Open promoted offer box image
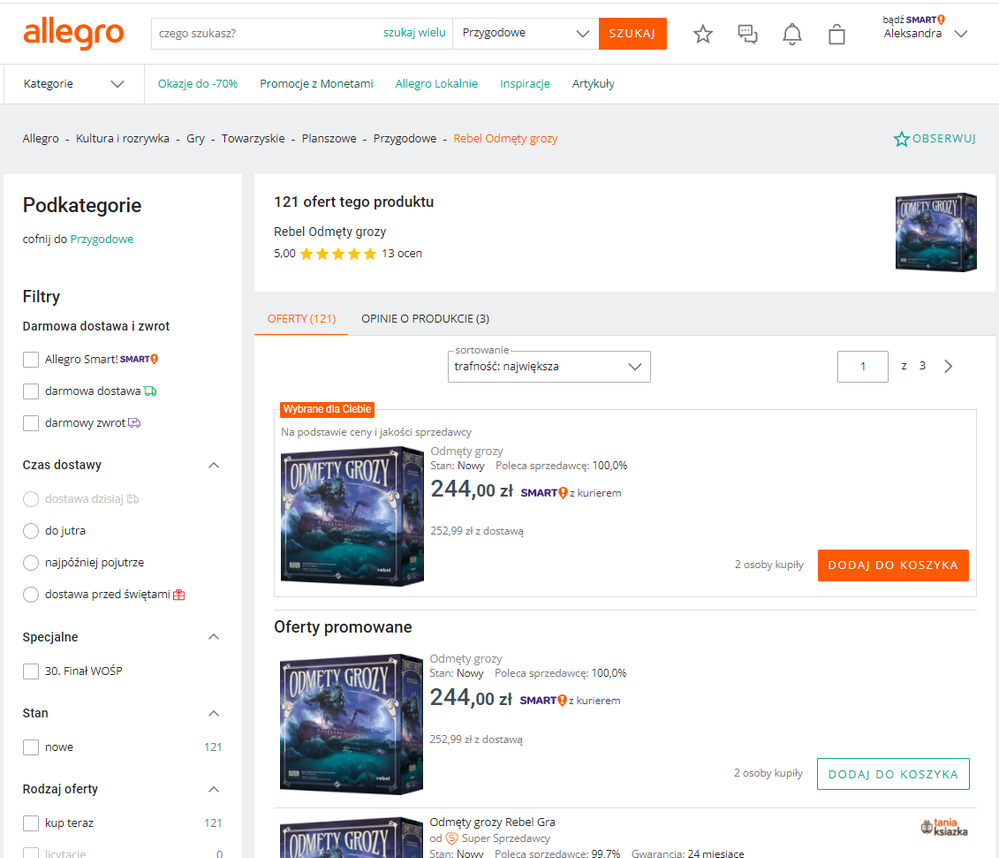Viewport: 999px width, 858px height. click(352, 725)
